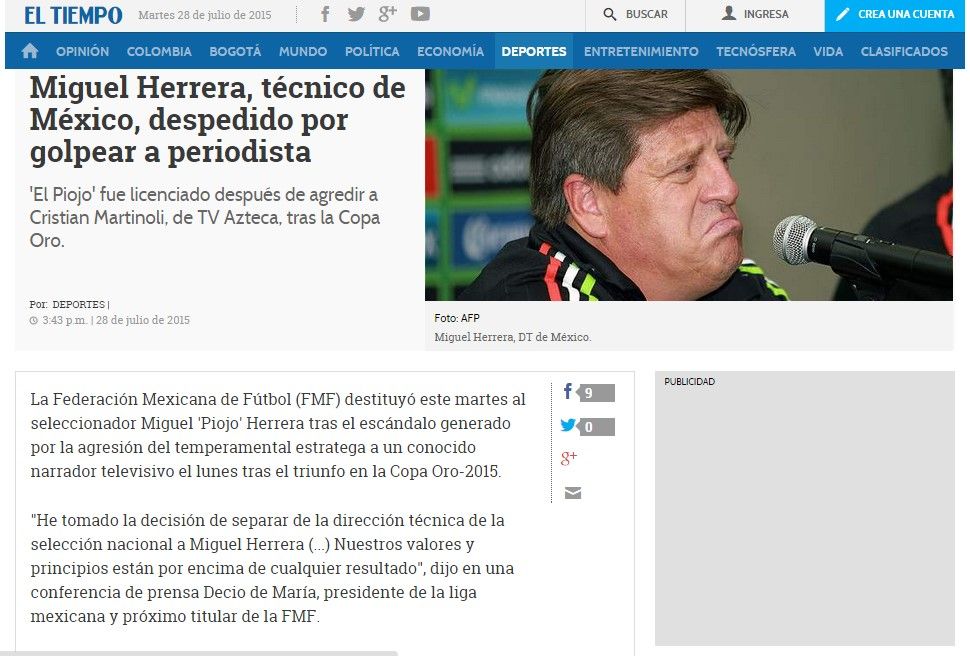Open the YouTube icon in the header

click(x=420, y=14)
